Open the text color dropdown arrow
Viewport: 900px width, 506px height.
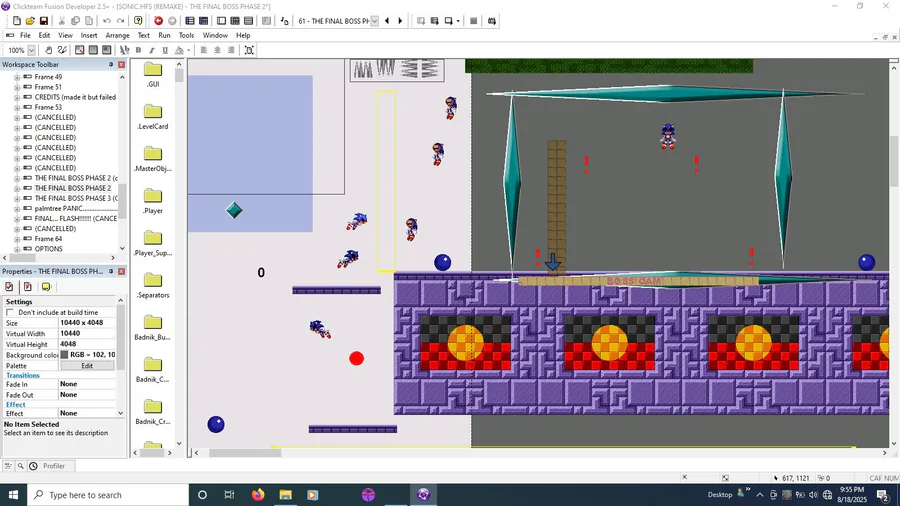[188, 50]
